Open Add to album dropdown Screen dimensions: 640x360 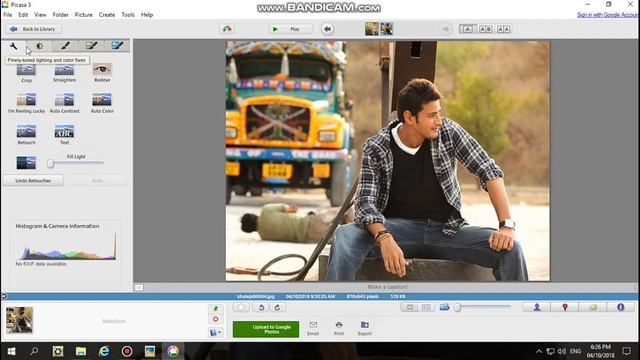coord(216,332)
